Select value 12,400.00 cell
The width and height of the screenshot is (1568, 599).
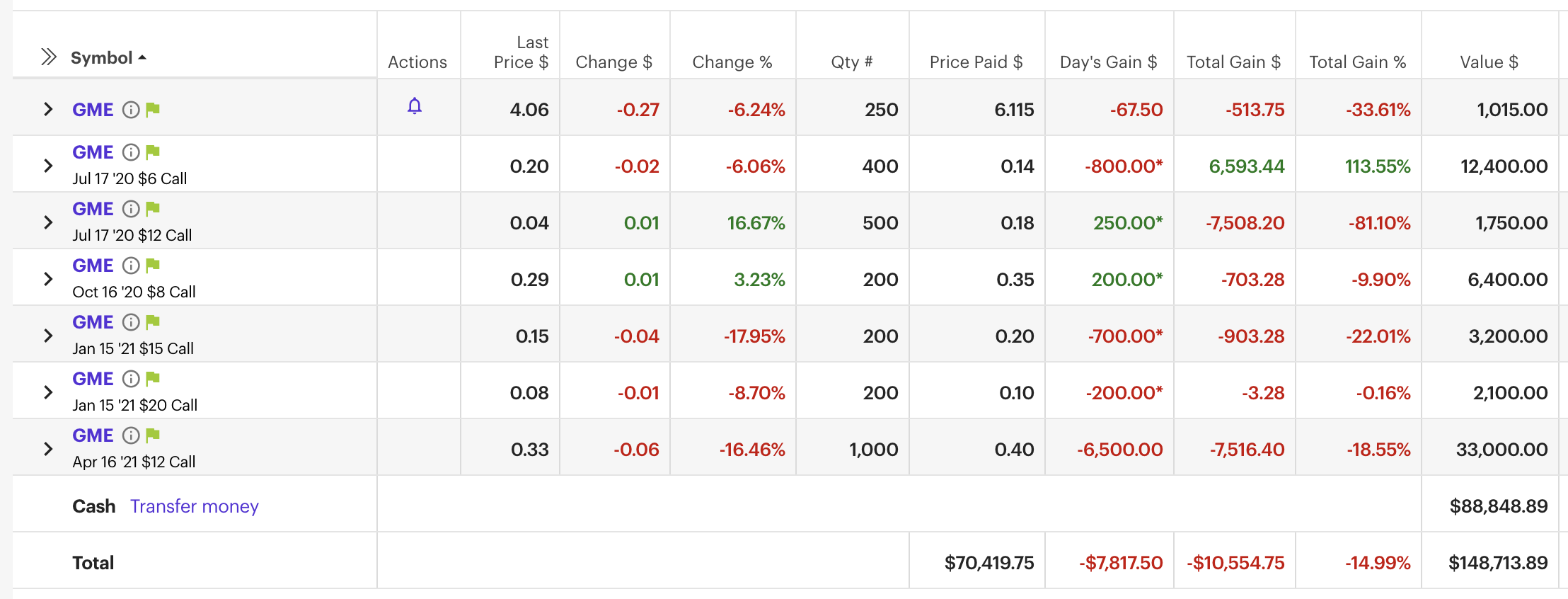(x=1504, y=166)
